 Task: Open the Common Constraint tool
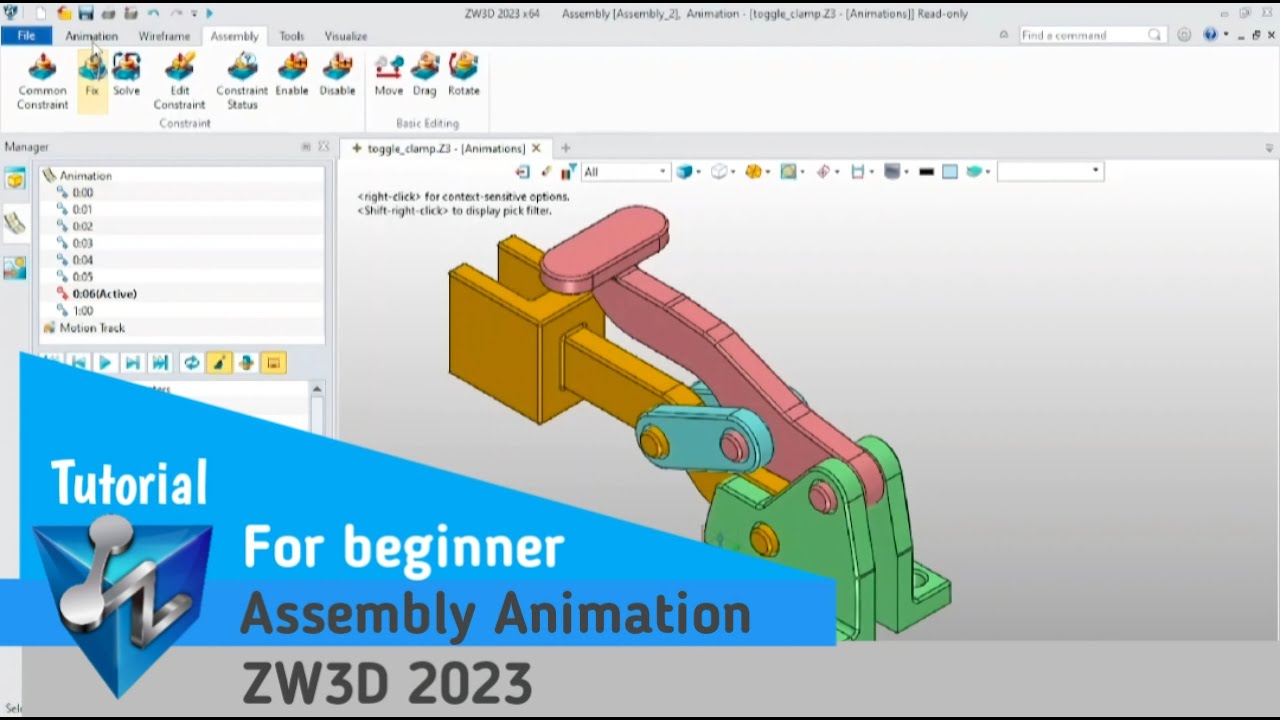42,81
